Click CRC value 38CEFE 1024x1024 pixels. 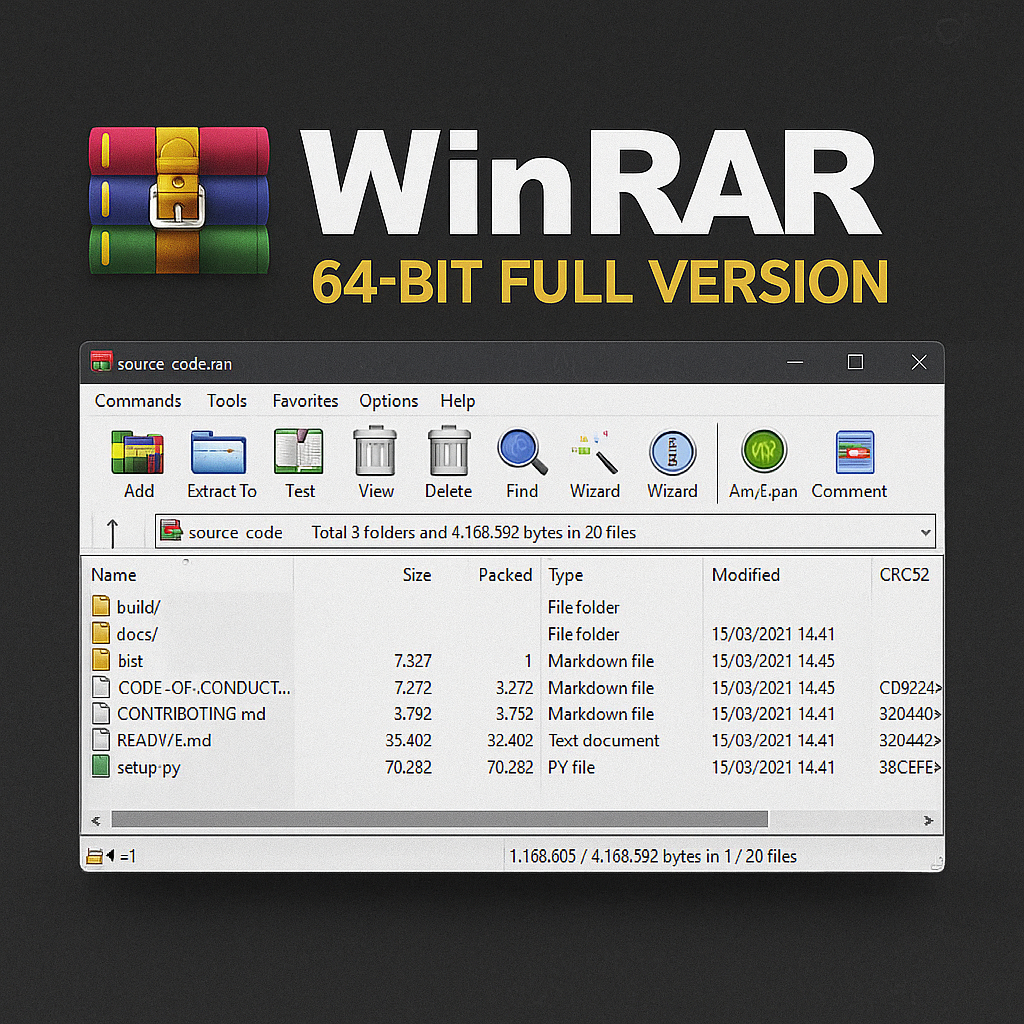point(909,767)
